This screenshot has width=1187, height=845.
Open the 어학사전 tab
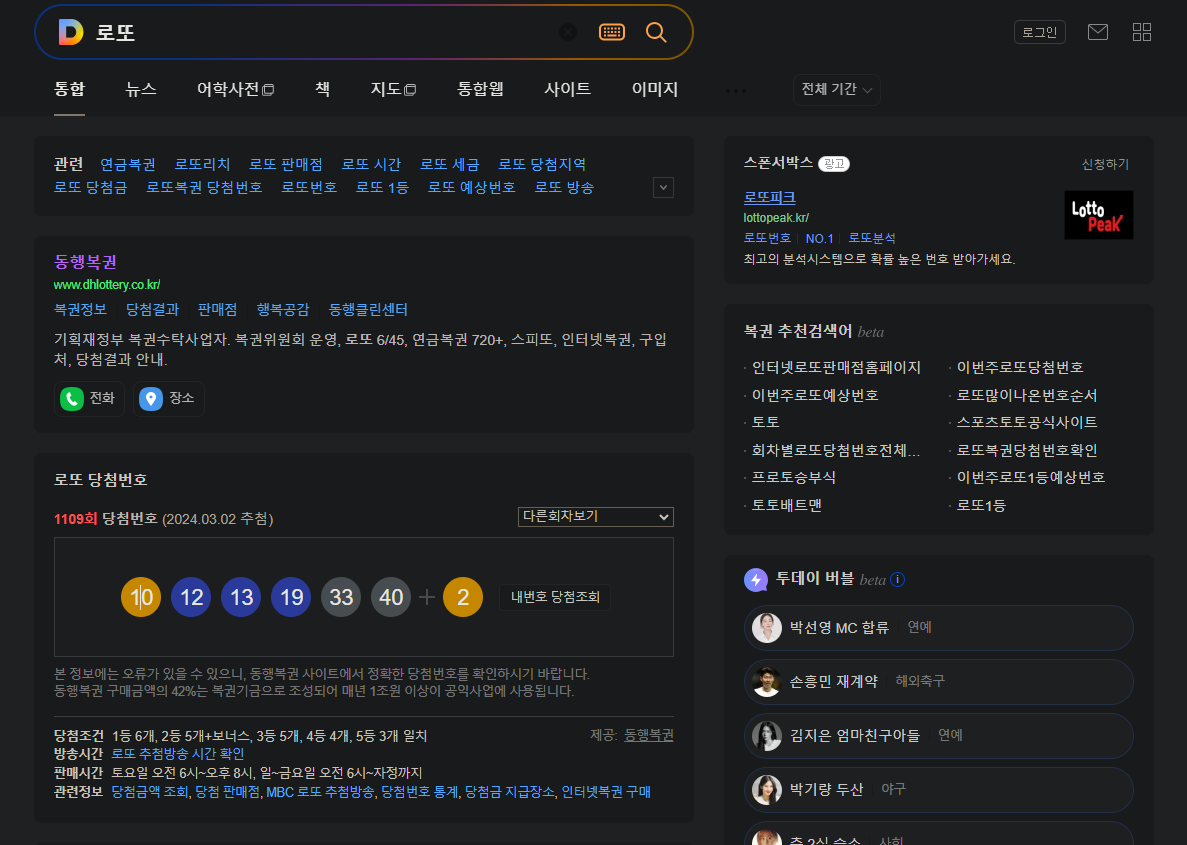tap(235, 89)
